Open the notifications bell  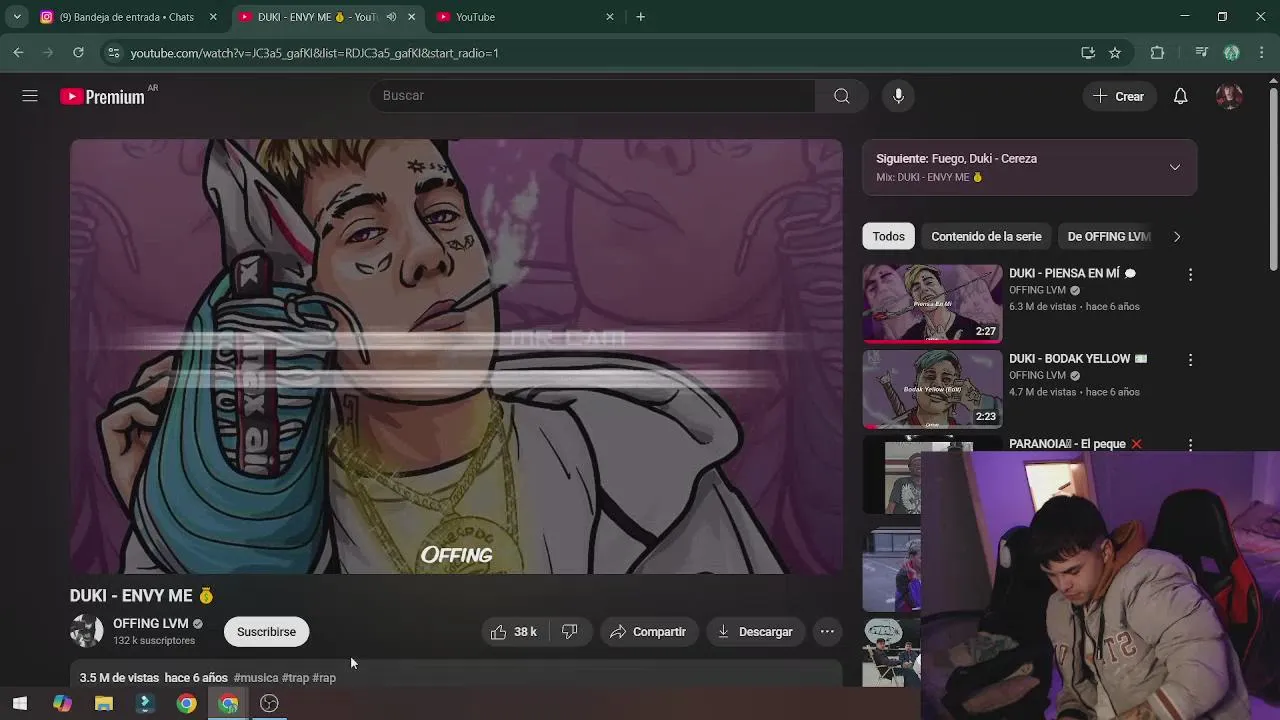pos(1180,96)
